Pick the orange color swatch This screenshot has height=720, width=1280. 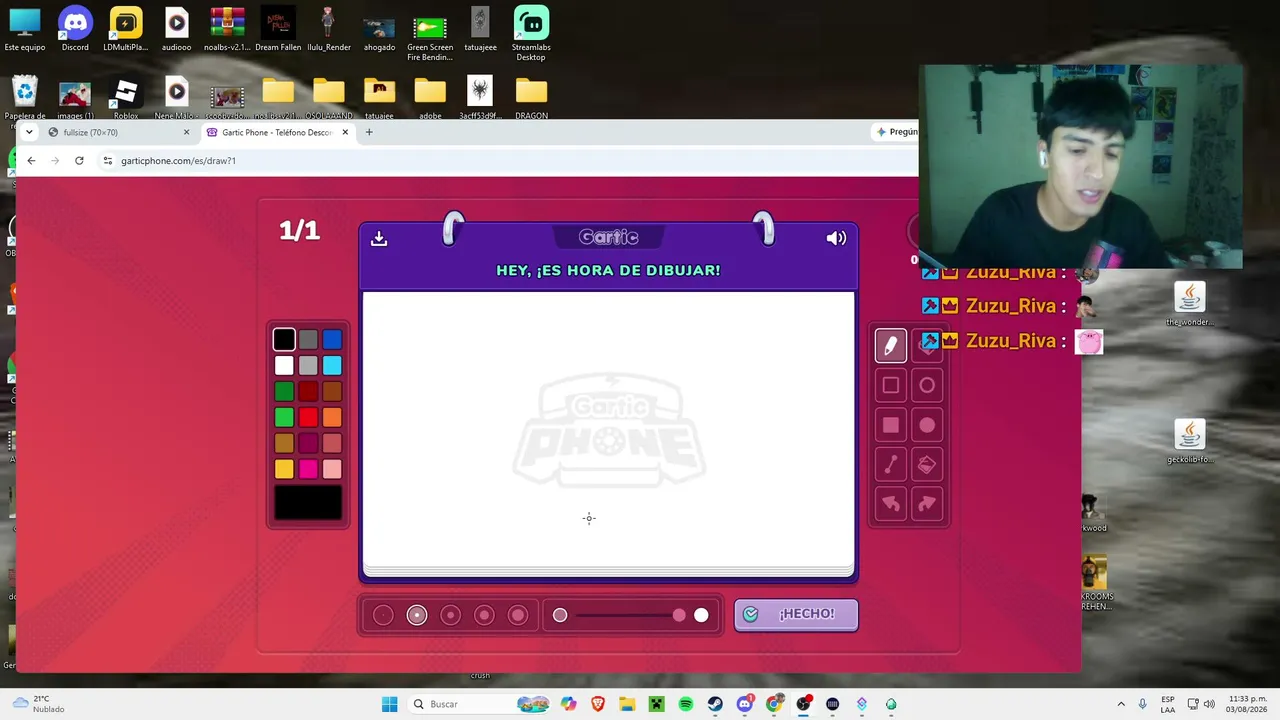332,418
